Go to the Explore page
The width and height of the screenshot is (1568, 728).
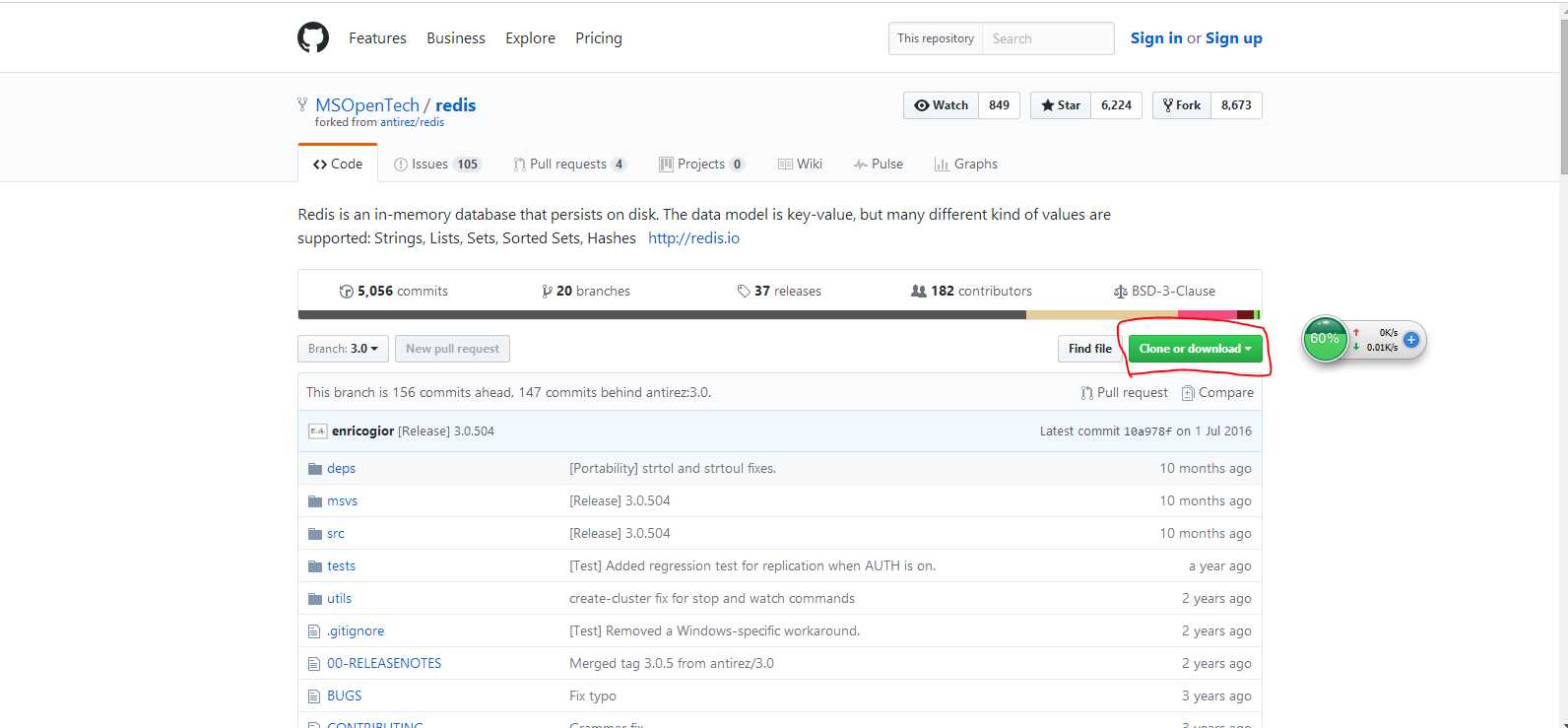pyautogui.click(x=530, y=37)
